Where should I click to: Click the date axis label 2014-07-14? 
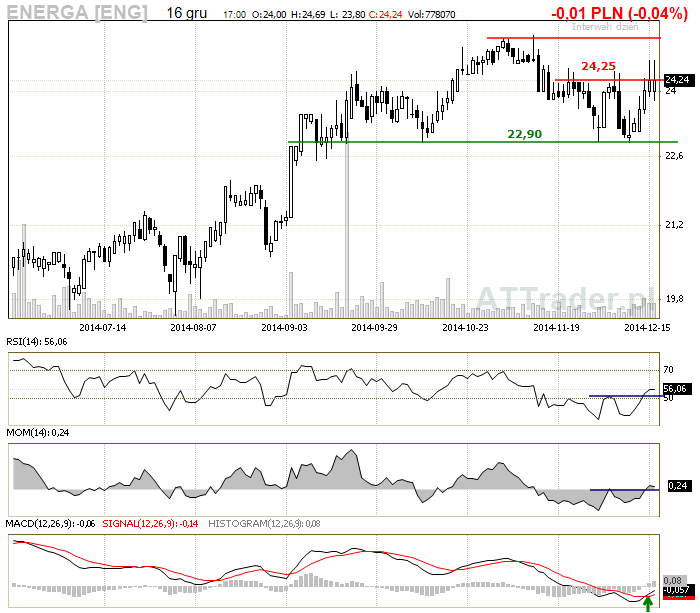tap(103, 328)
